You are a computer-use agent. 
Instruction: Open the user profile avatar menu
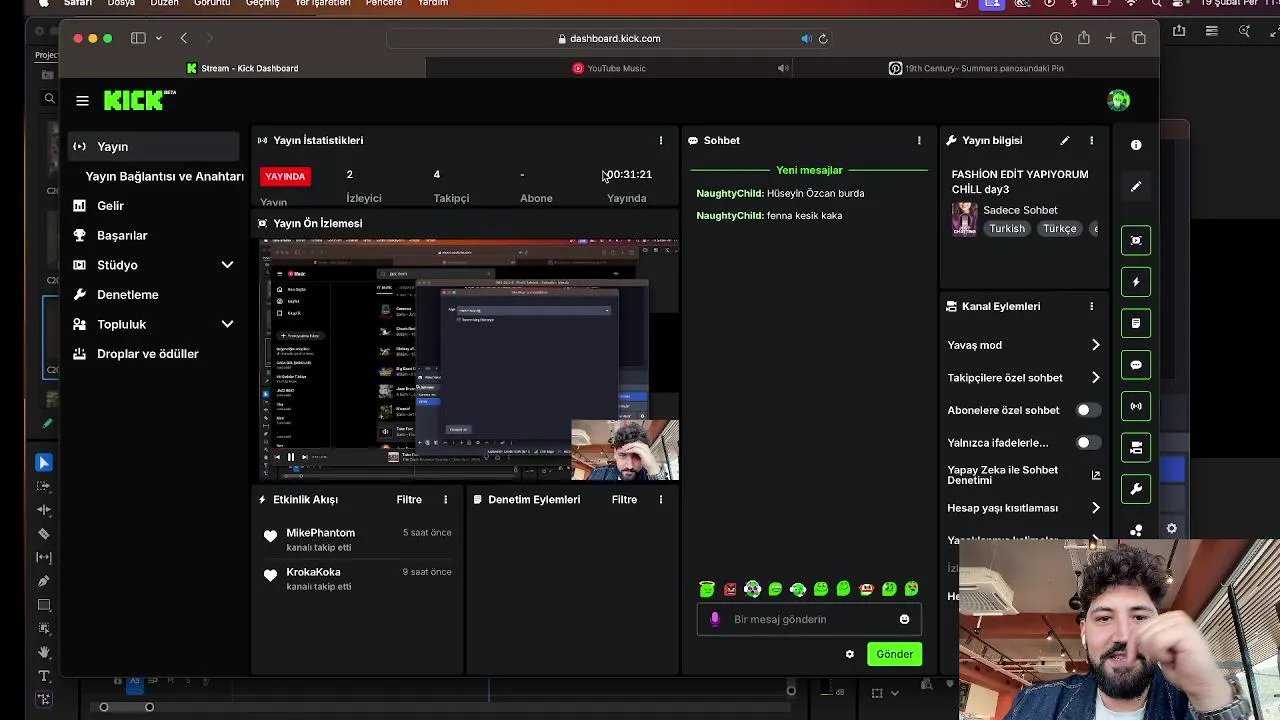tap(1118, 100)
